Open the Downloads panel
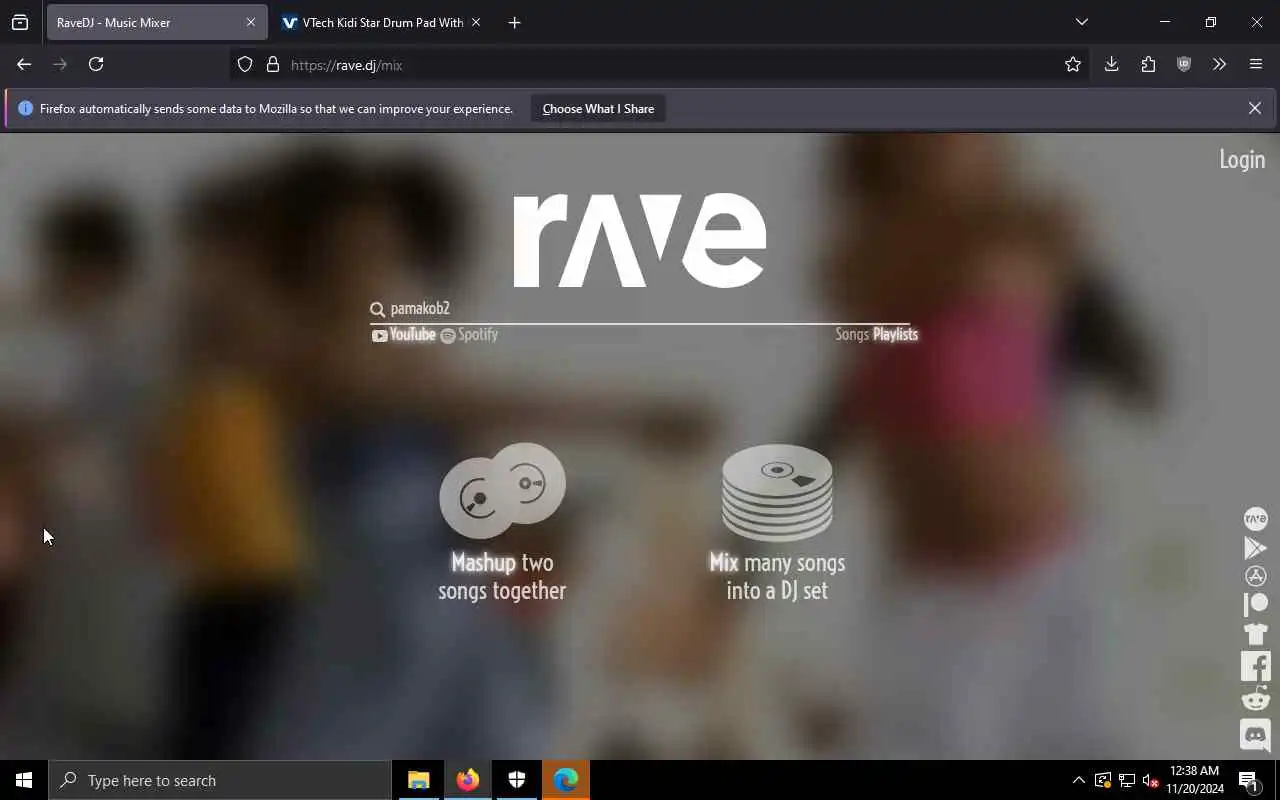 click(1111, 64)
